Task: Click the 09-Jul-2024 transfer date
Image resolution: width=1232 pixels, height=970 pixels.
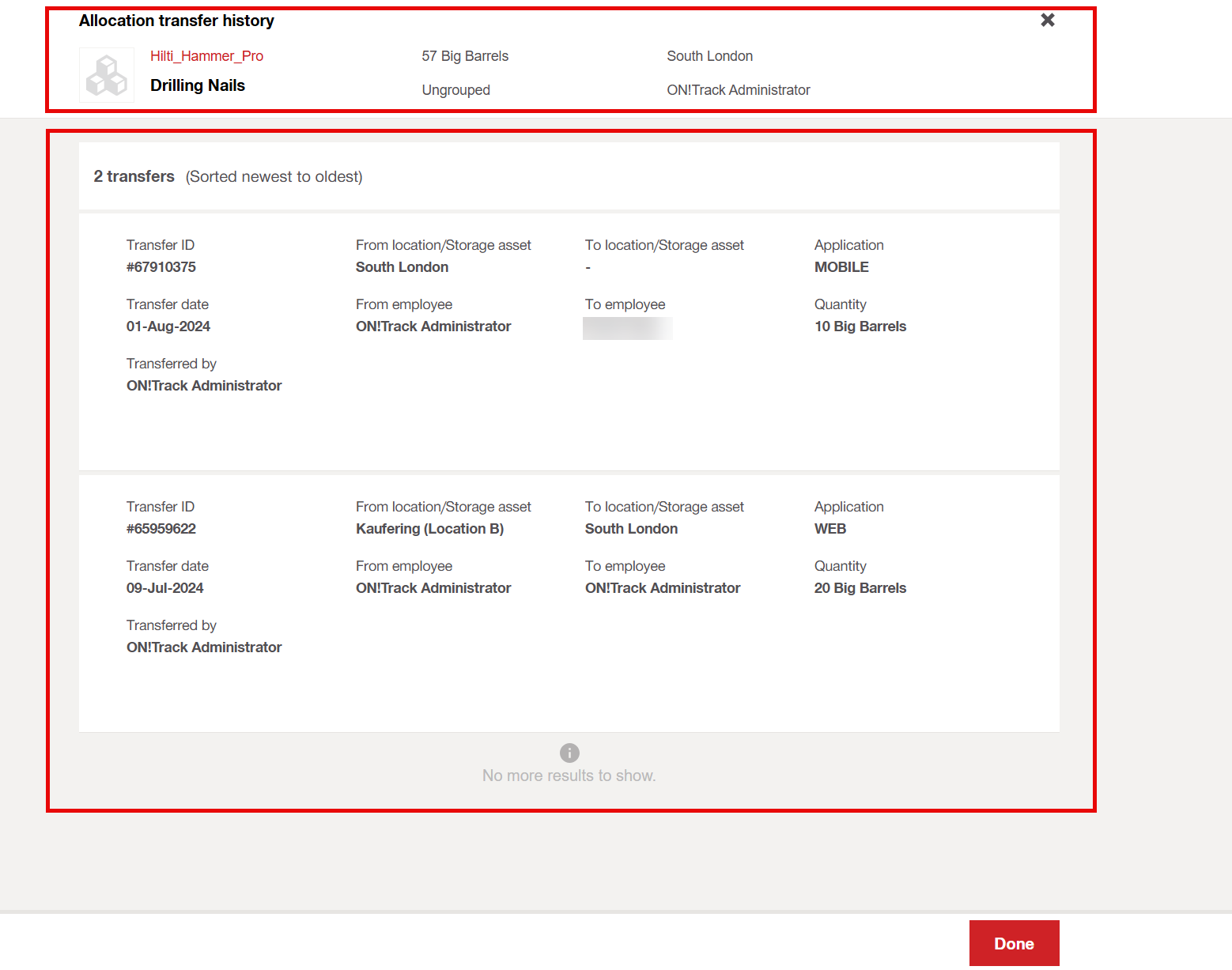Action: coord(165,588)
